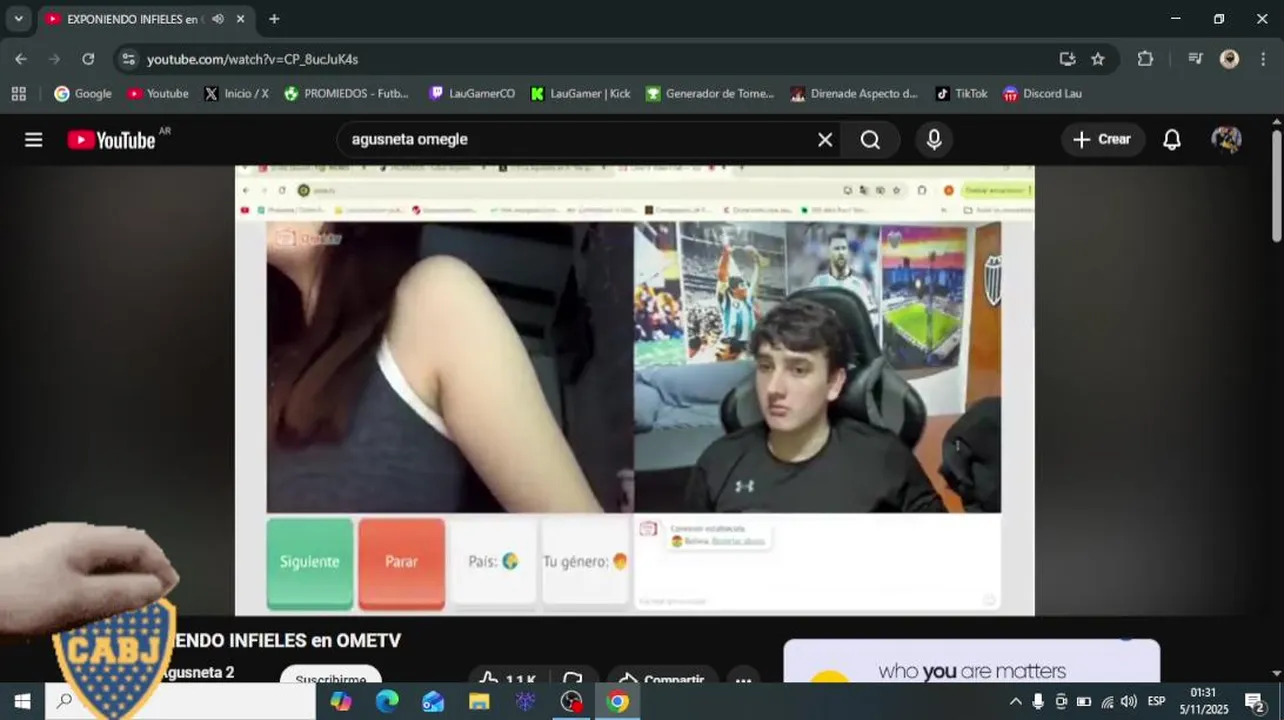The image size is (1284, 720).
Task: Reload the page
Action: coord(88,59)
